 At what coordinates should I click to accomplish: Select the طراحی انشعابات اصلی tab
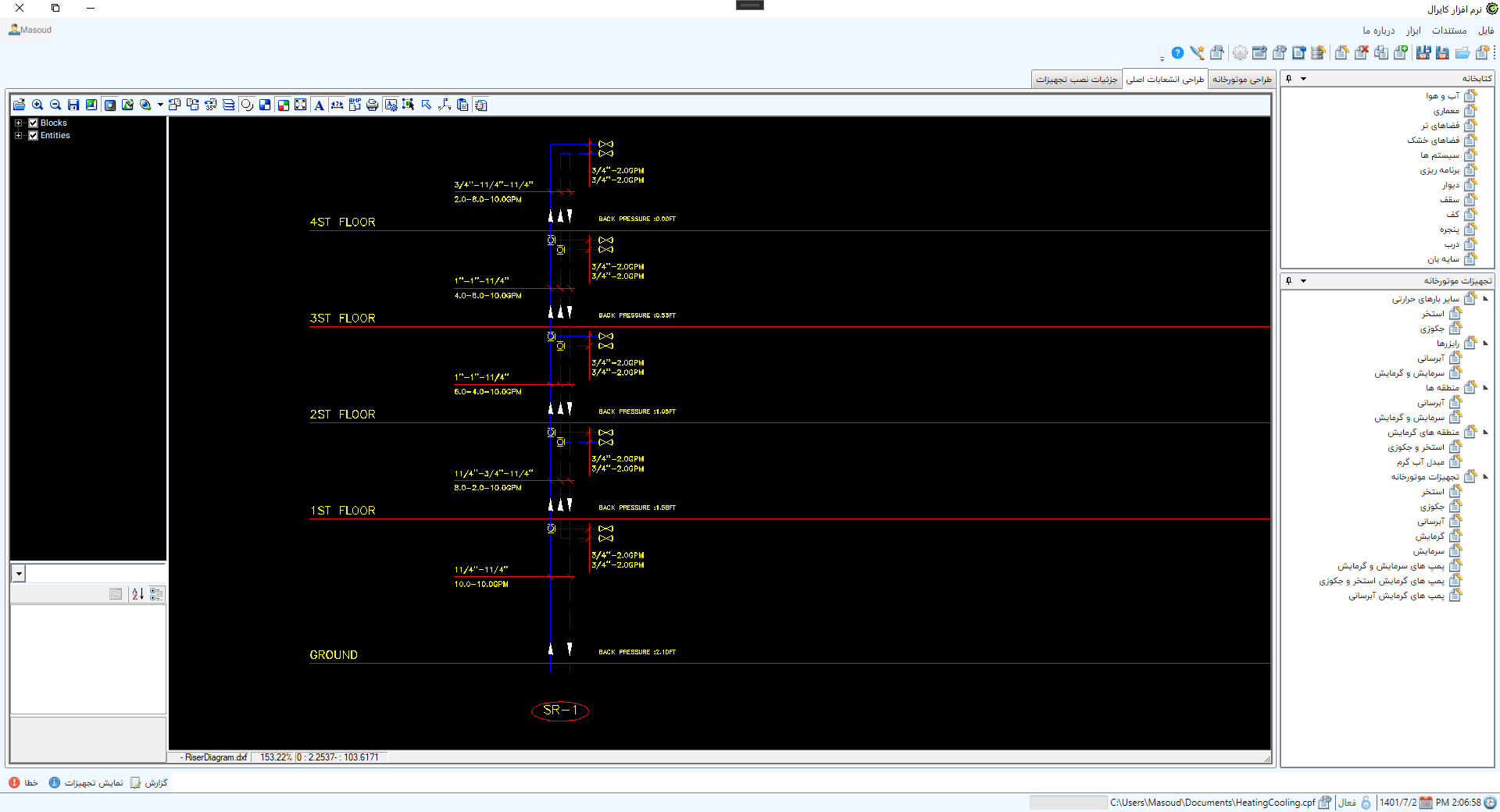coord(1165,80)
